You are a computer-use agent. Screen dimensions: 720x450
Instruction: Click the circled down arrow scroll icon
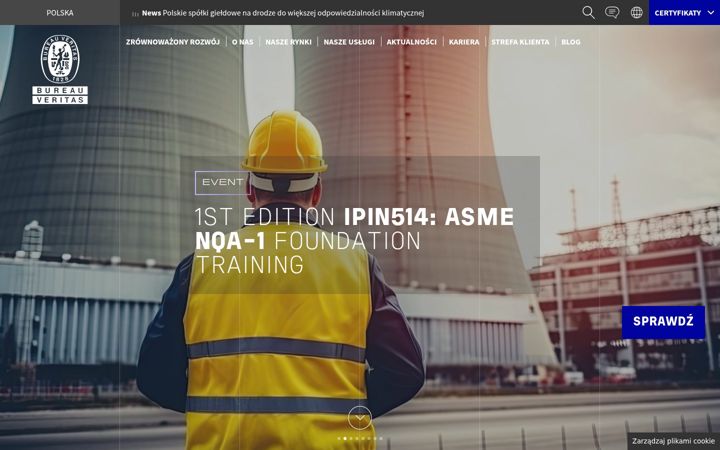coord(360,418)
